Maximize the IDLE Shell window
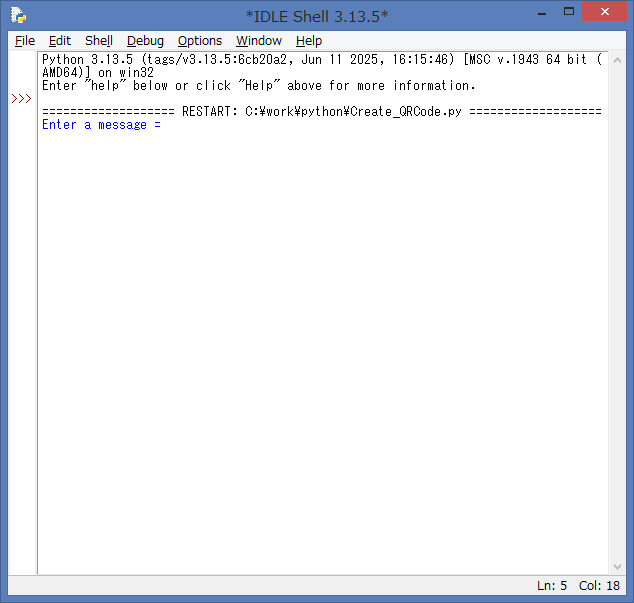634x603 pixels. click(x=569, y=12)
